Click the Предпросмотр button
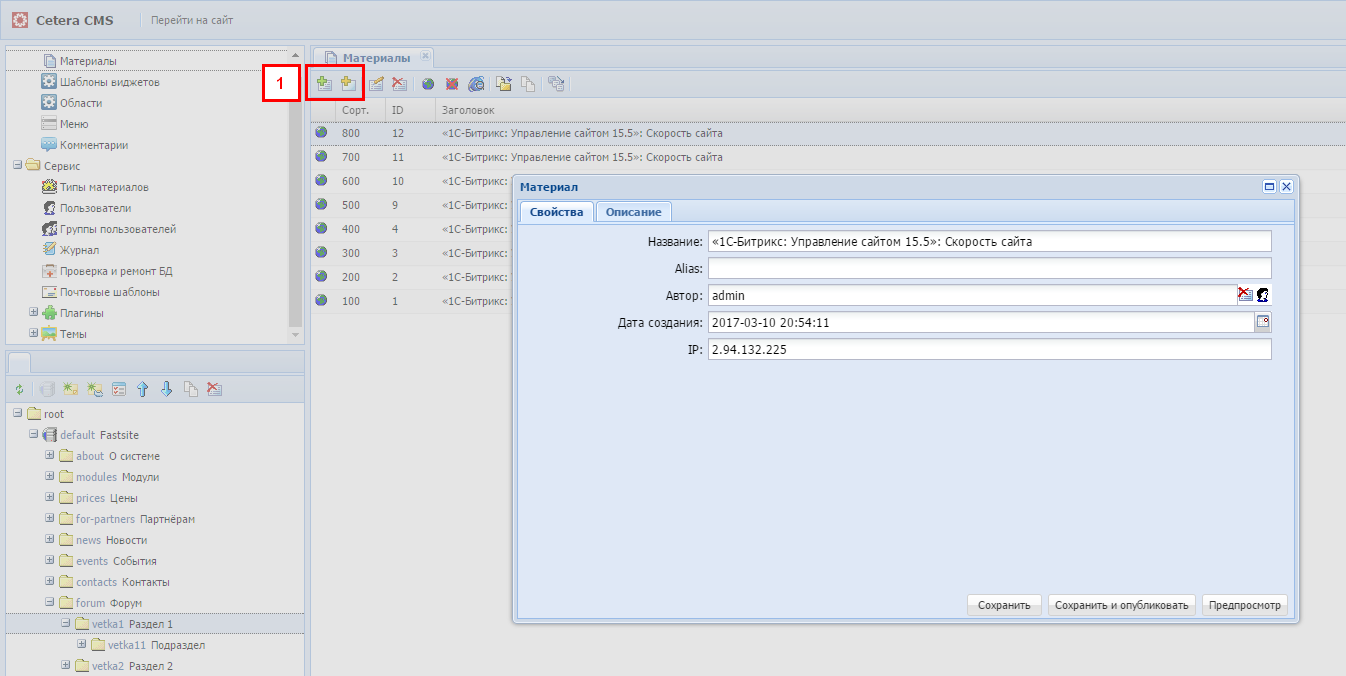Screen dimensions: 1346x676 (x=1245, y=605)
